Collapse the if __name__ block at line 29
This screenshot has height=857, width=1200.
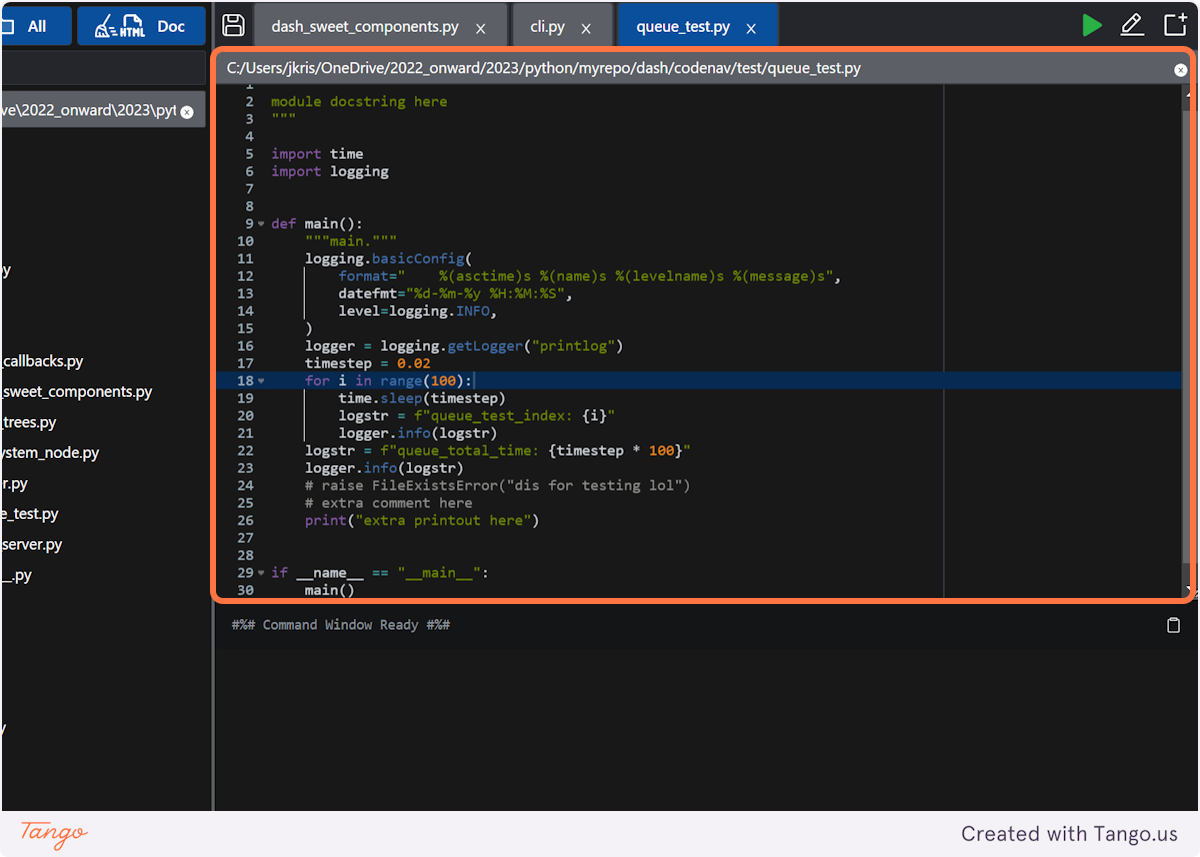pos(261,573)
